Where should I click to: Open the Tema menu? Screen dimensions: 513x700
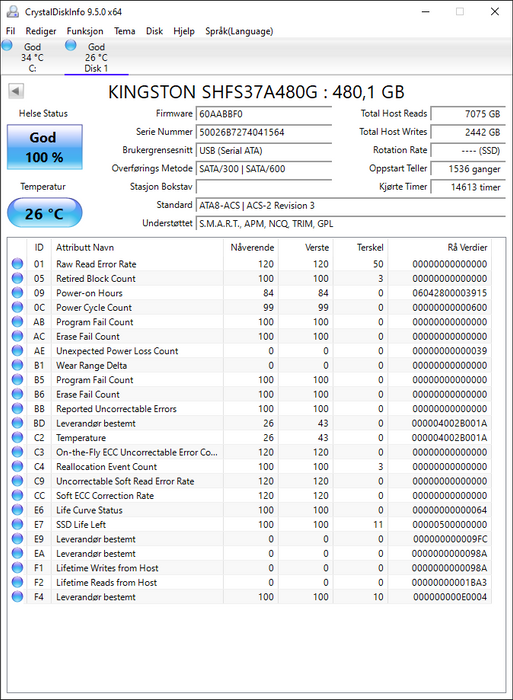[x=125, y=31]
